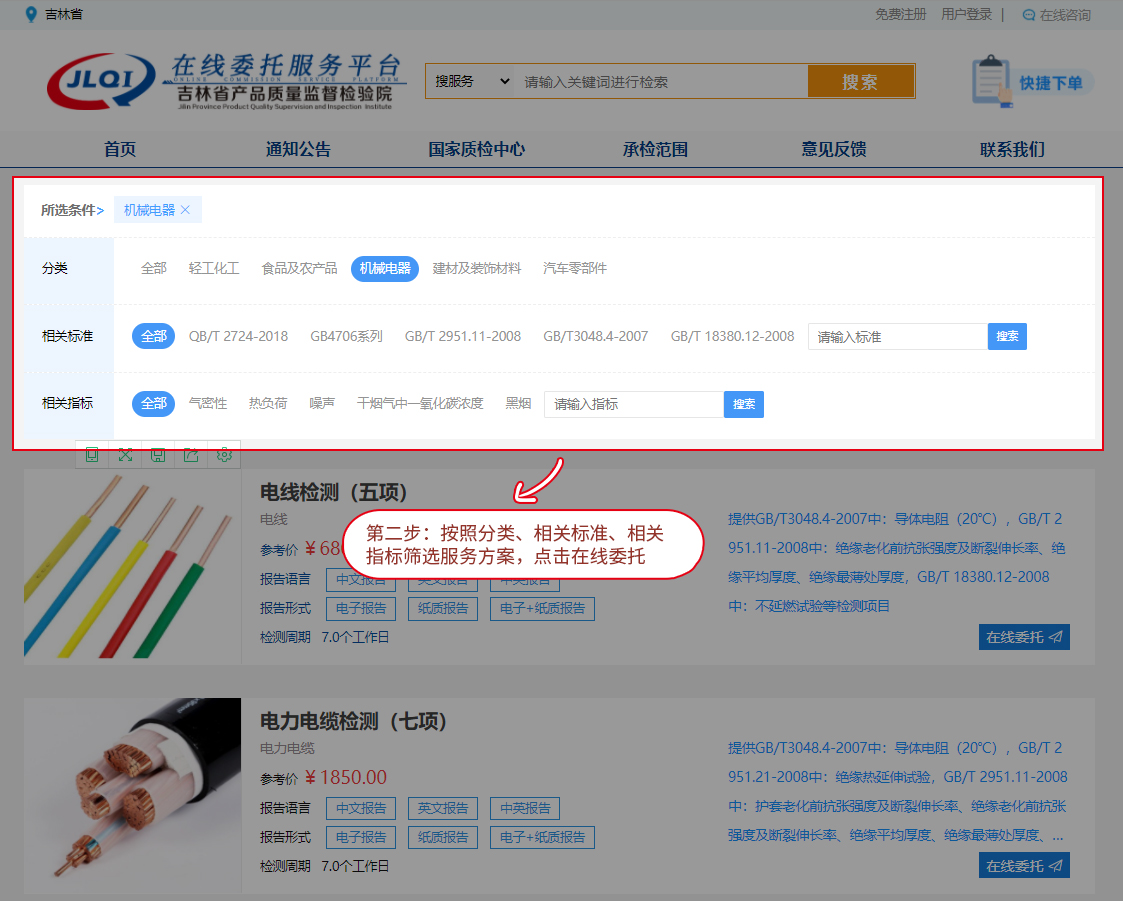Image resolution: width=1123 pixels, height=901 pixels.
Task: Click the fullscreen expand arrows icon
Action: (x=125, y=454)
